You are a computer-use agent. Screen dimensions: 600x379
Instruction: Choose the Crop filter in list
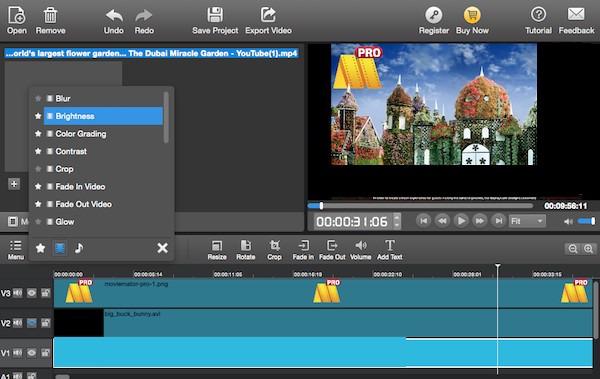point(103,169)
